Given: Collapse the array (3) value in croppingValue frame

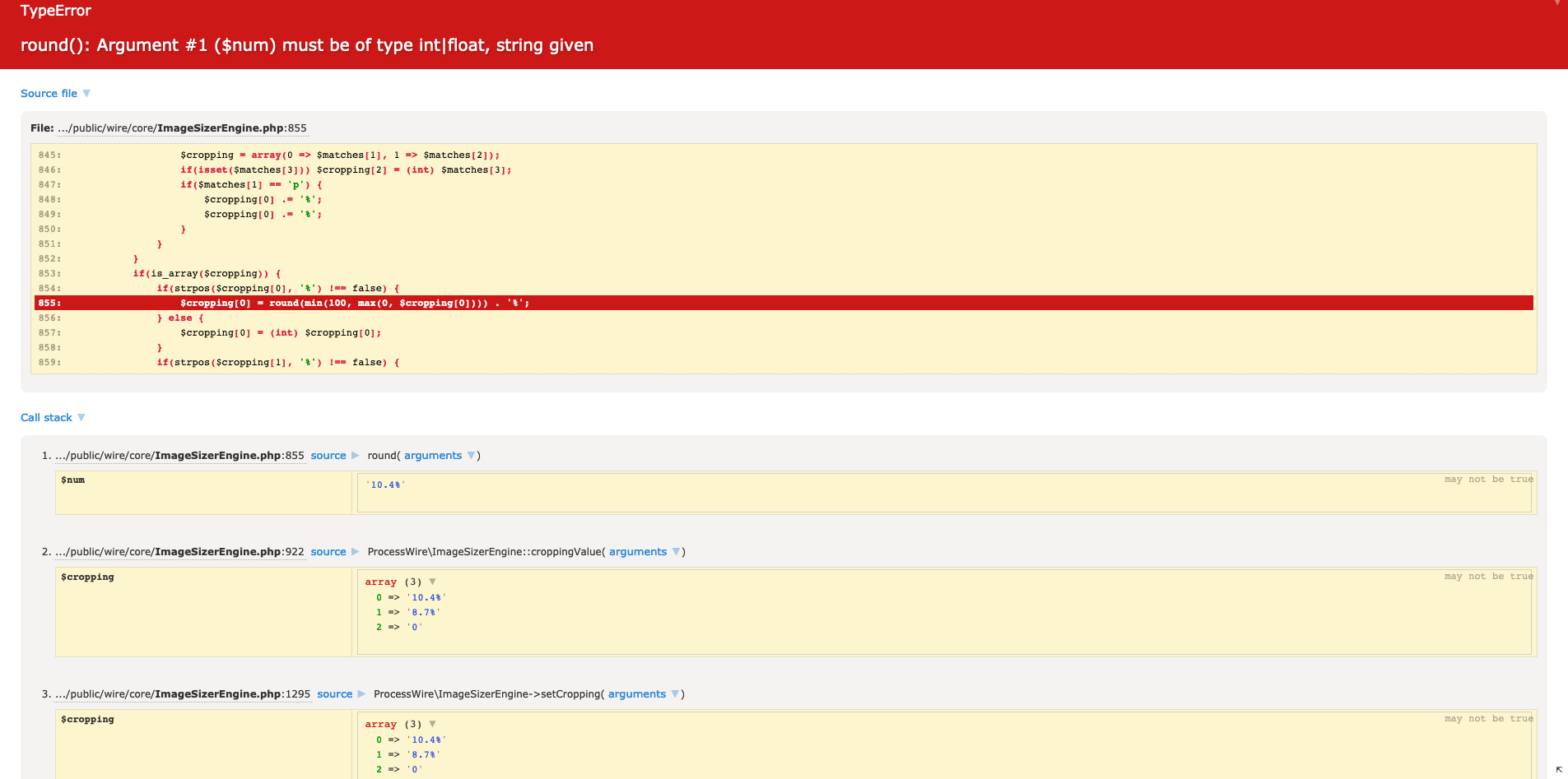Looking at the screenshot, I should click(x=432, y=582).
